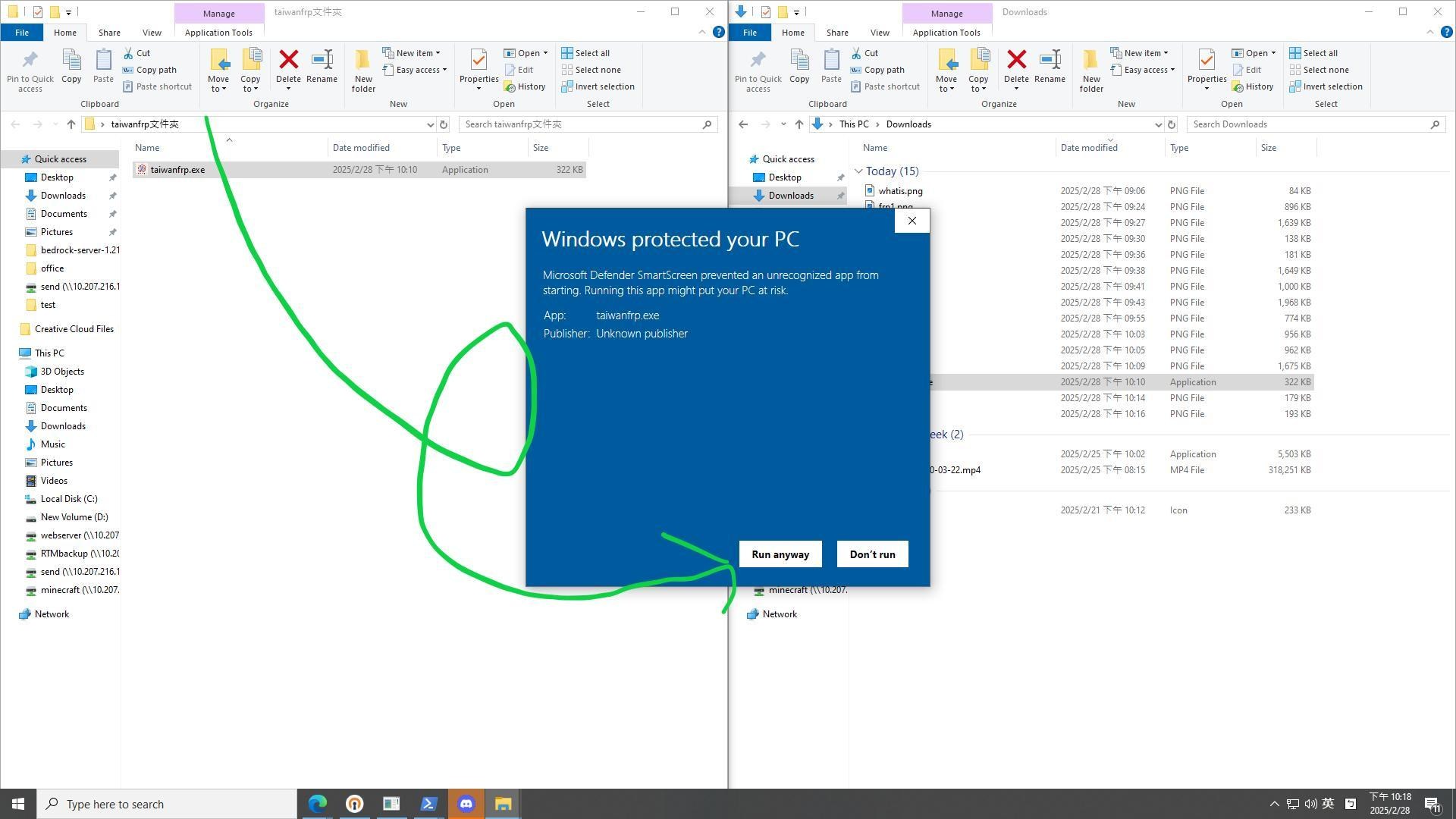Collapse the Today (15) group in Downloads

coord(858,171)
